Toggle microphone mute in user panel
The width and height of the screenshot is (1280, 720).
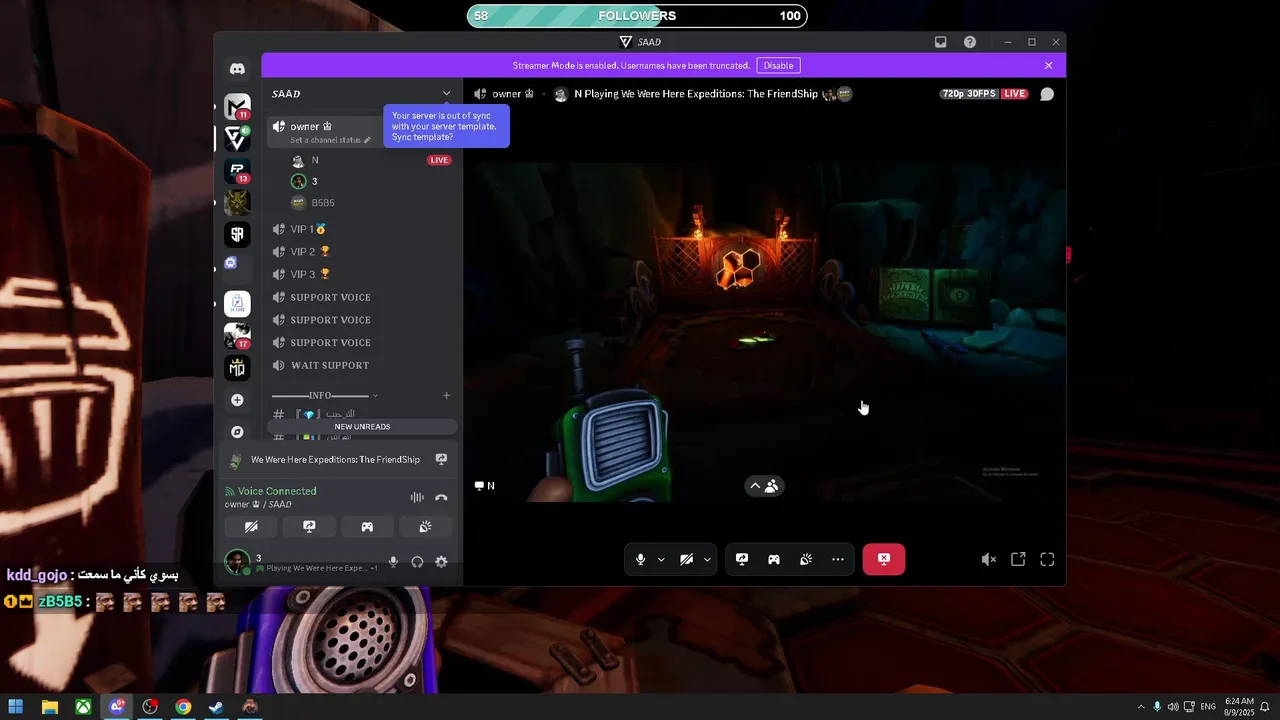click(x=393, y=562)
